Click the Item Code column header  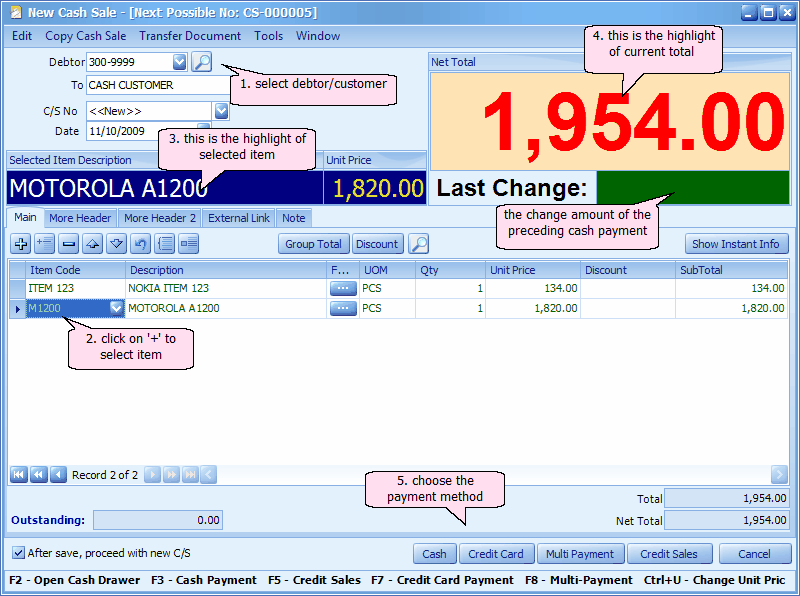click(x=76, y=270)
